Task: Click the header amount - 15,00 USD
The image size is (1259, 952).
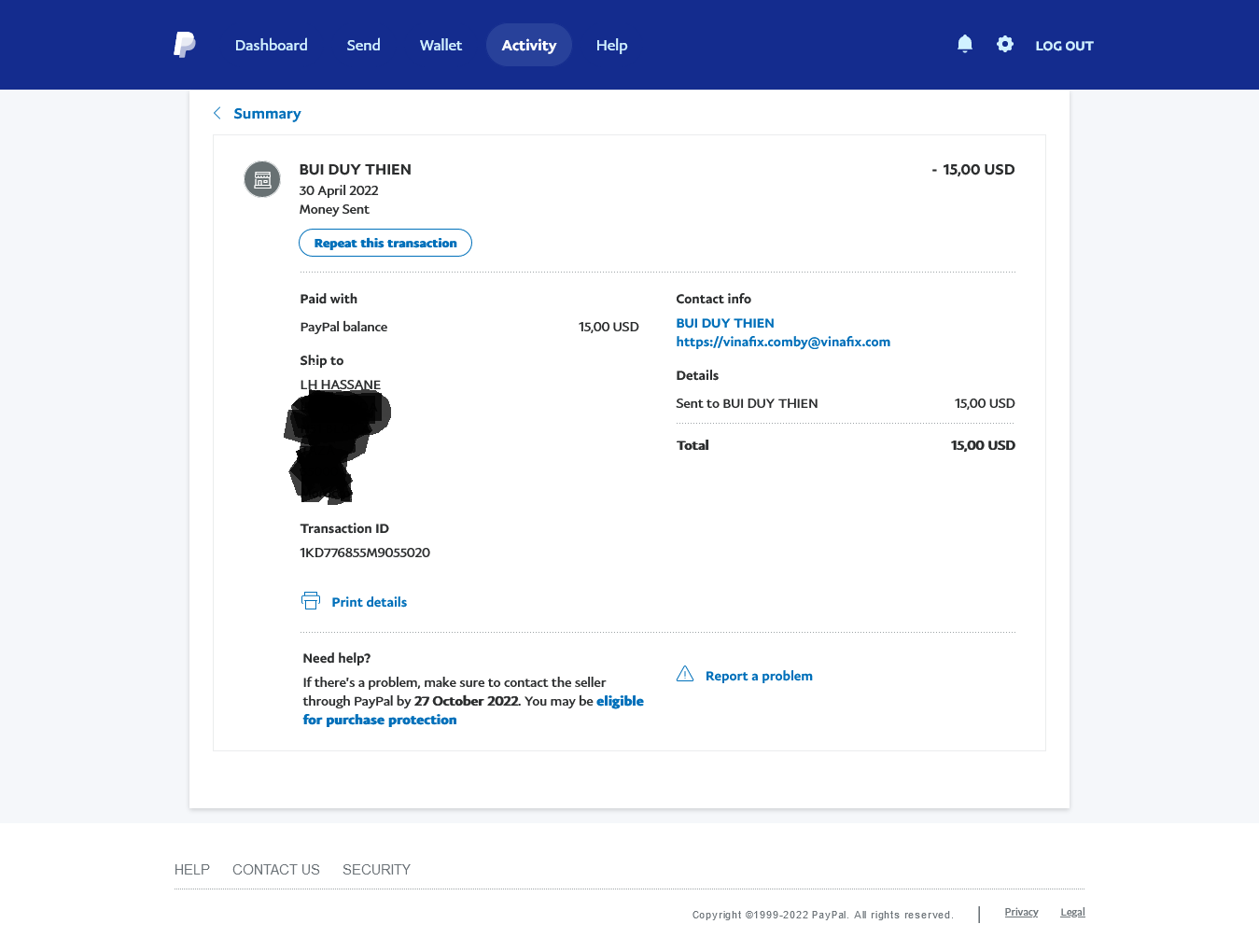Action: pyautogui.click(x=973, y=169)
